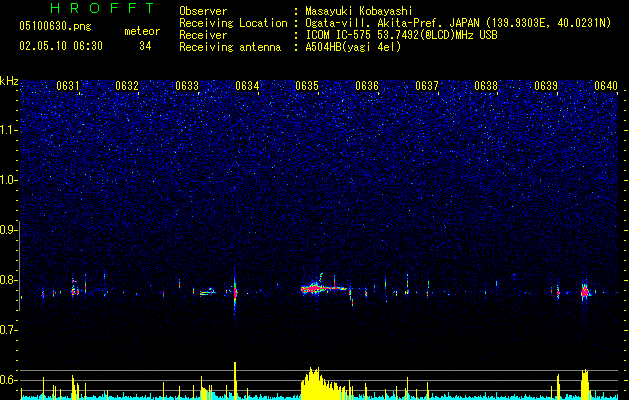Click the kHz axis unit label

(x=9, y=81)
